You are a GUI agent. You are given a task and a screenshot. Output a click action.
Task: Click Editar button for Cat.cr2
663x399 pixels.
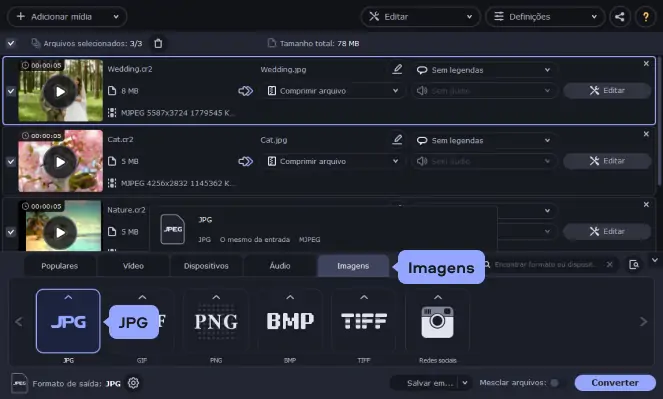(x=607, y=161)
